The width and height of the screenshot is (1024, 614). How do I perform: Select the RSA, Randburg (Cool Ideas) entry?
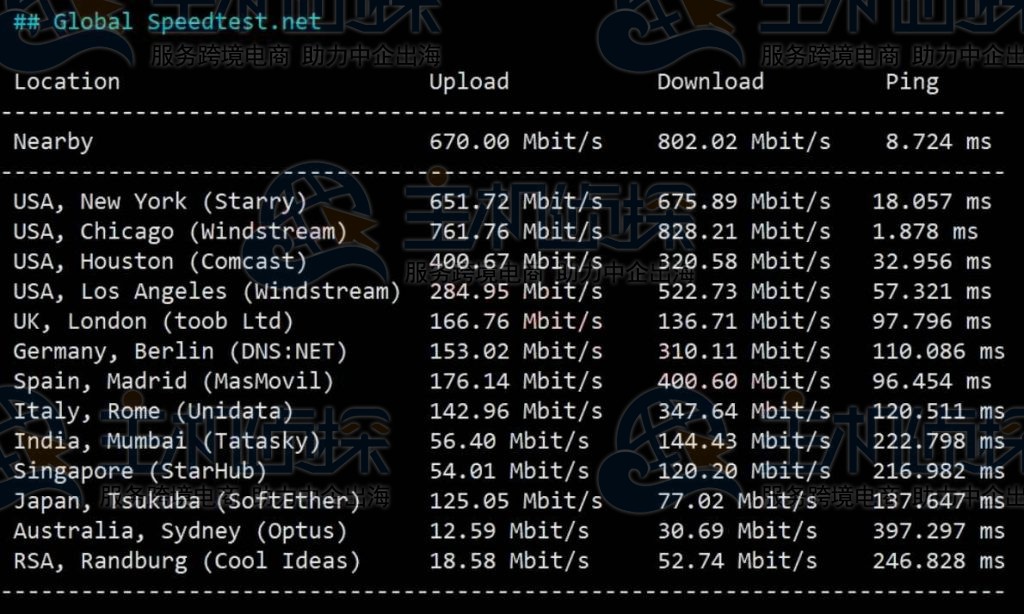pyautogui.click(x=187, y=562)
